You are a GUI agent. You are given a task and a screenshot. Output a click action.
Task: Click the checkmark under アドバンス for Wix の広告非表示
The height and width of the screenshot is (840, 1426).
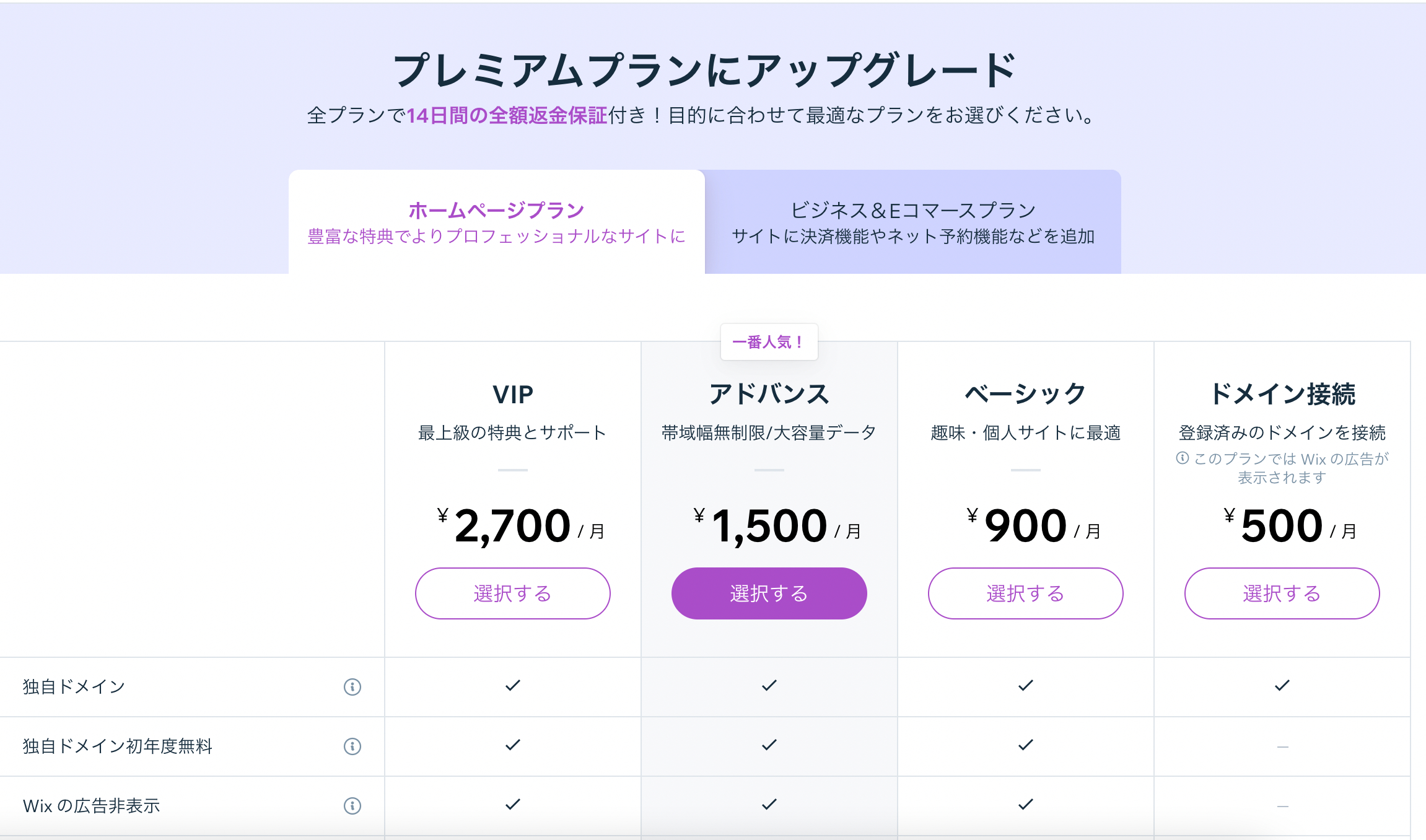(x=769, y=805)
